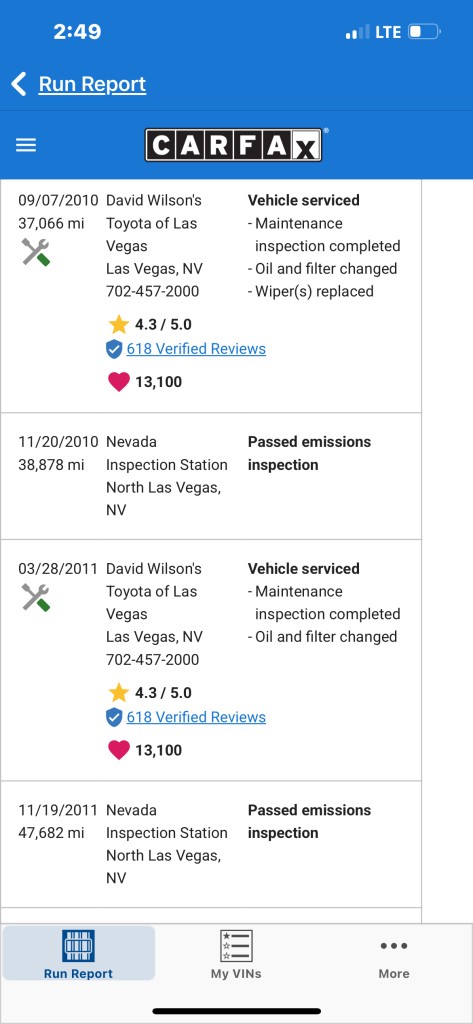The image size is (473, 1024).
Task: Open the More tab
Action: click(x=394, y=954)
